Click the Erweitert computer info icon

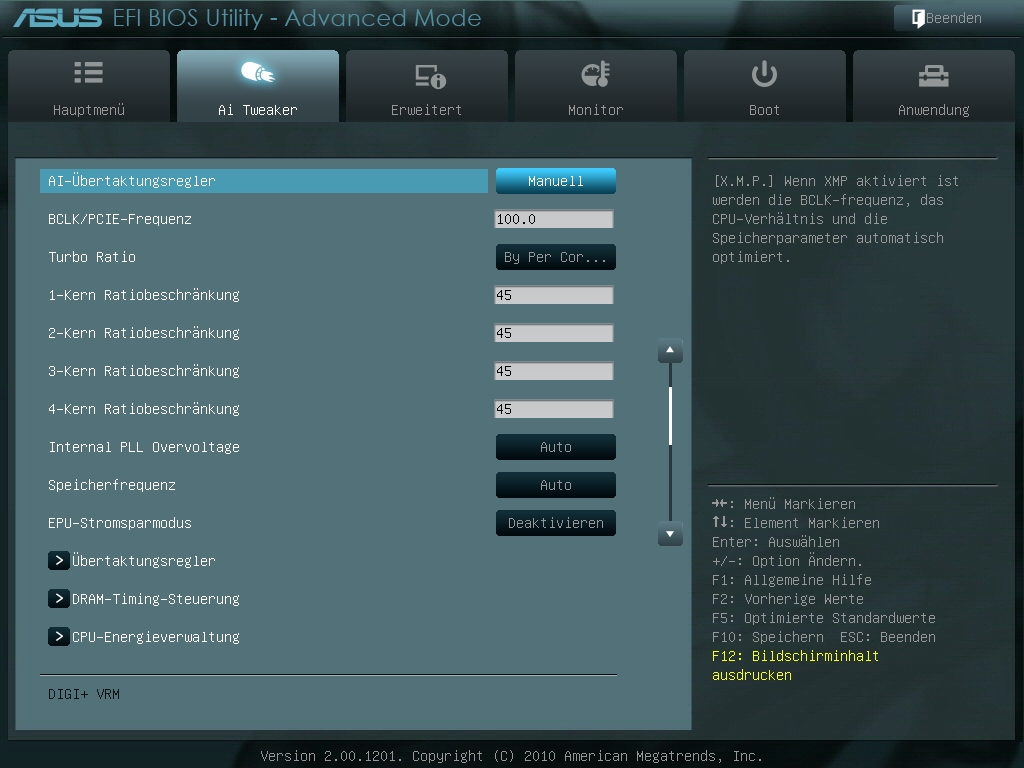pos(430,76)
